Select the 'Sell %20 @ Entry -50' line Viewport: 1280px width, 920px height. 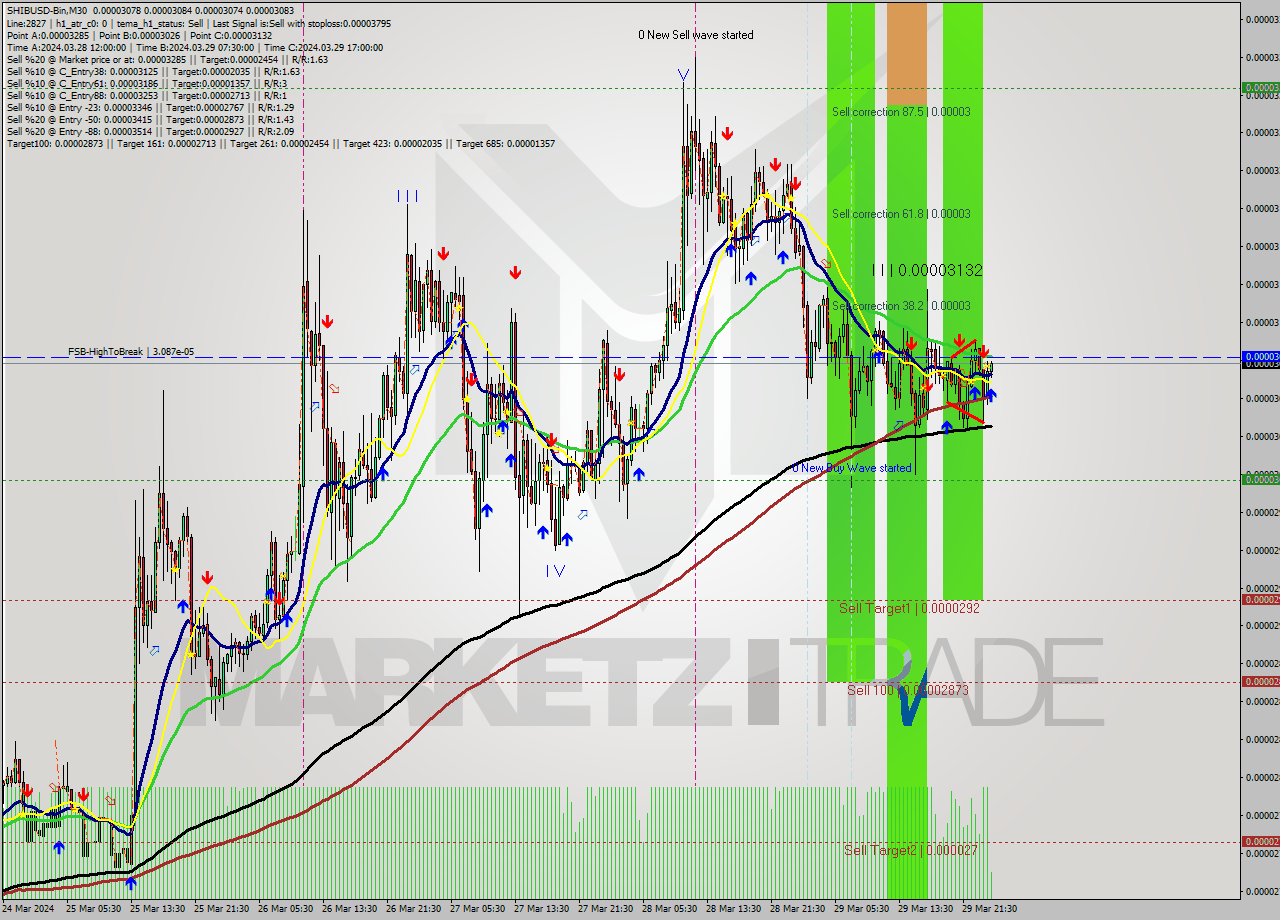coord(150,119)
